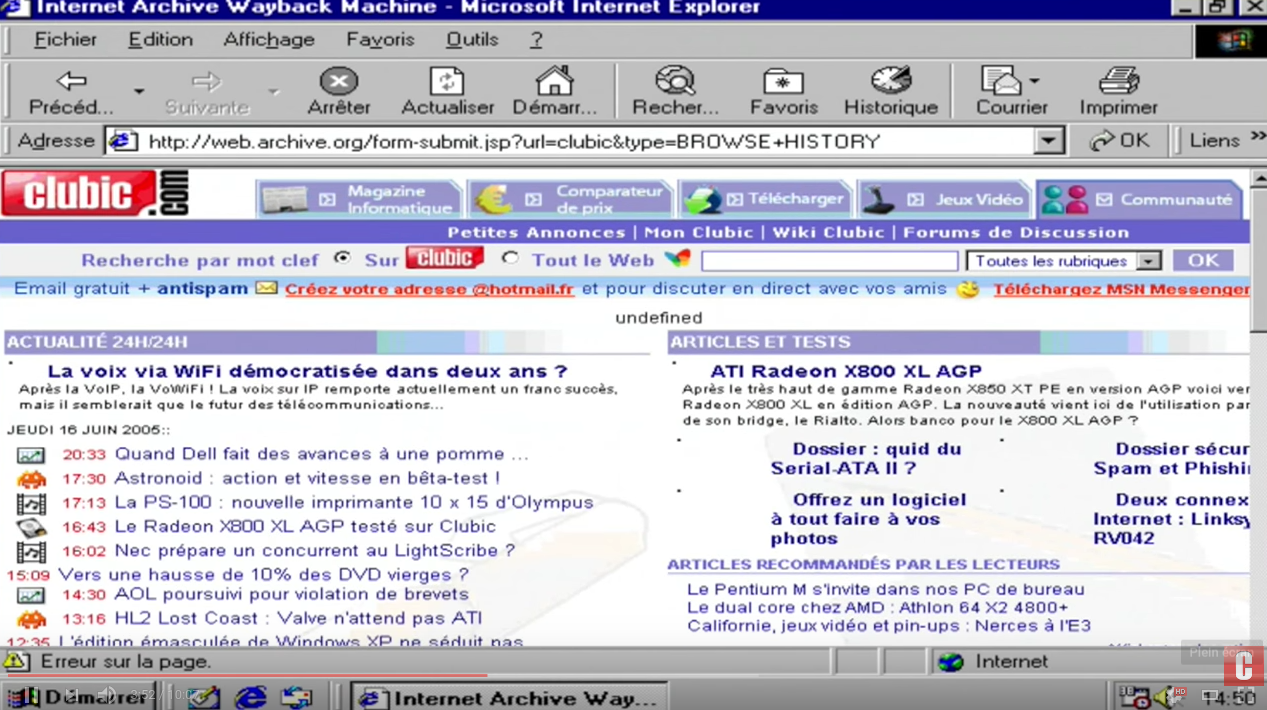This screenshot has width=1267, height=710.
Task: Open the address bar dropdown arrow
Action: (1049, 141)
